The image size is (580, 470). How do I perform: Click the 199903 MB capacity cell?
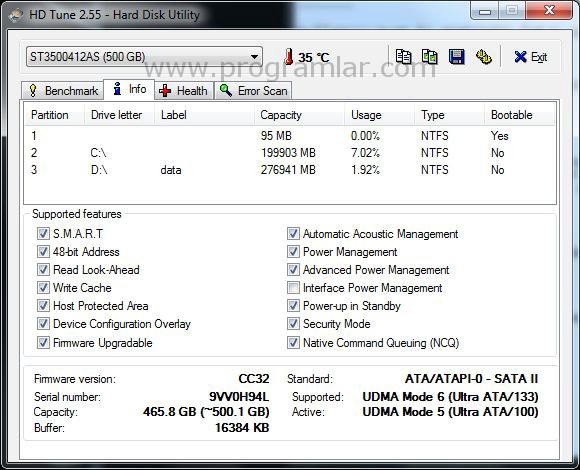point(288,153)
